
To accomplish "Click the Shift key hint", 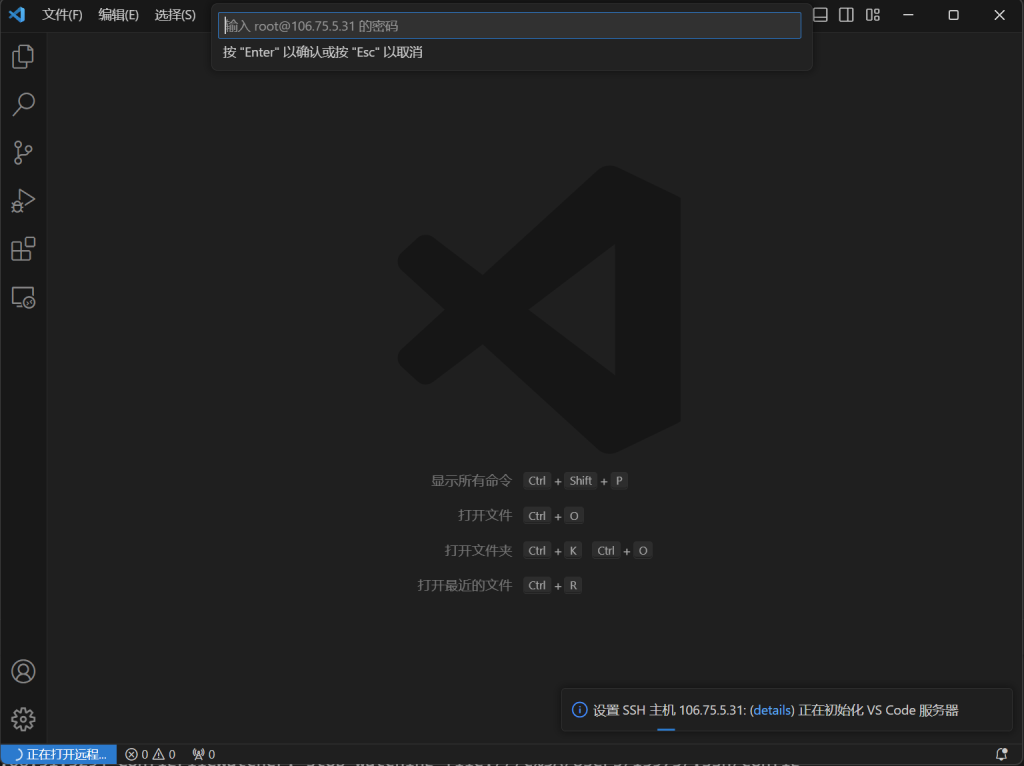I will coord(581,481).
